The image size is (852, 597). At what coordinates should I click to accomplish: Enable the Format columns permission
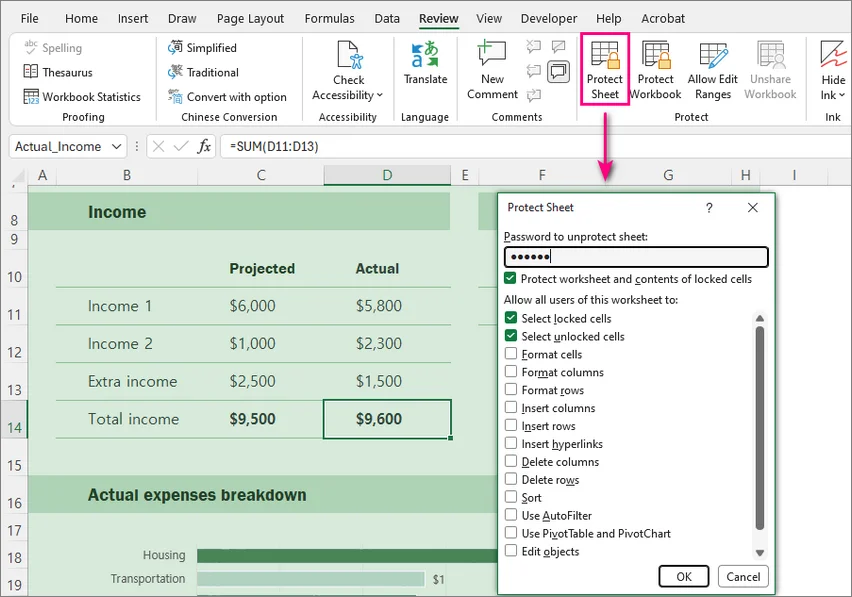coord(511,372)
